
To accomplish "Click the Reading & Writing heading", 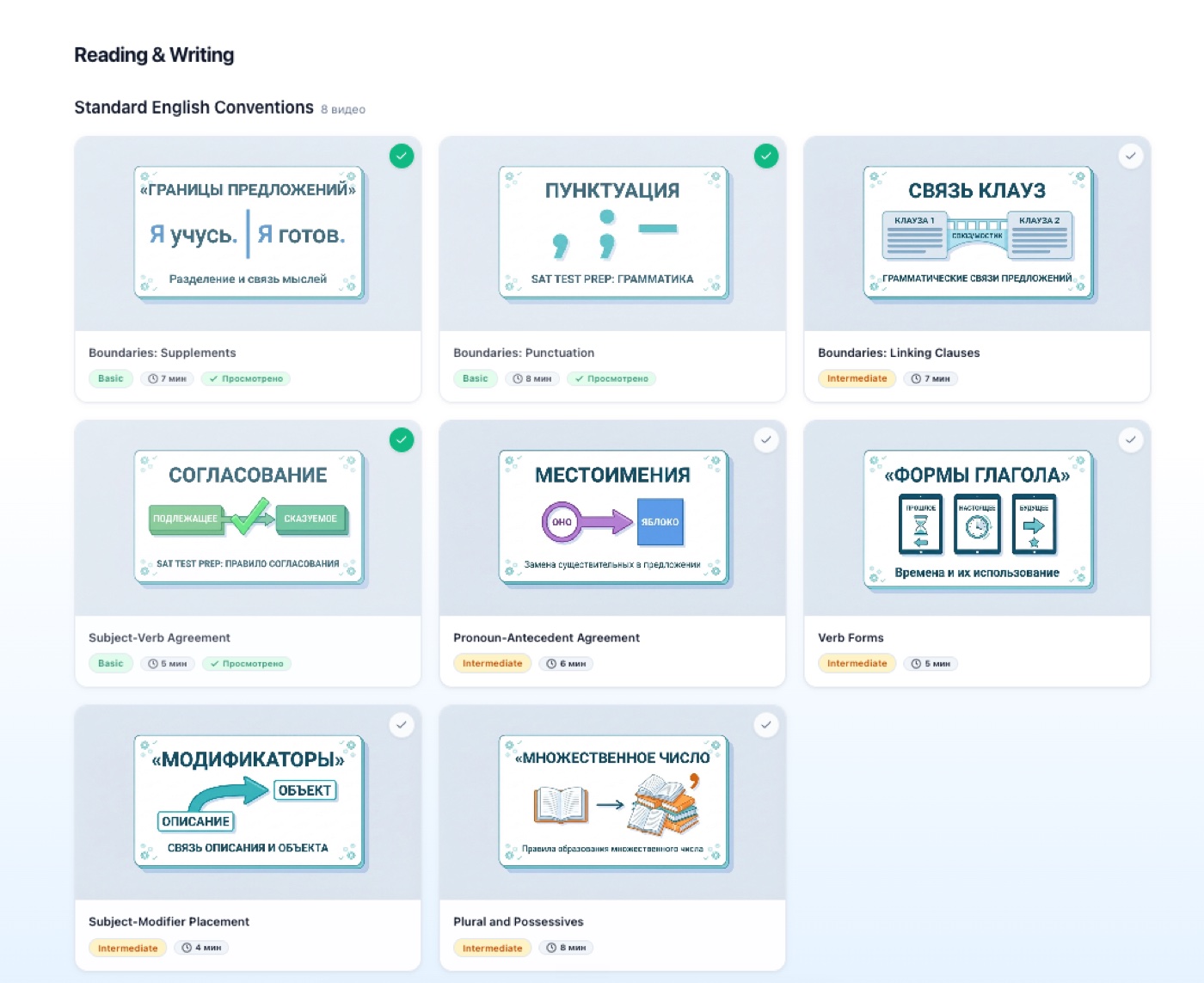I will coord(154,55).
